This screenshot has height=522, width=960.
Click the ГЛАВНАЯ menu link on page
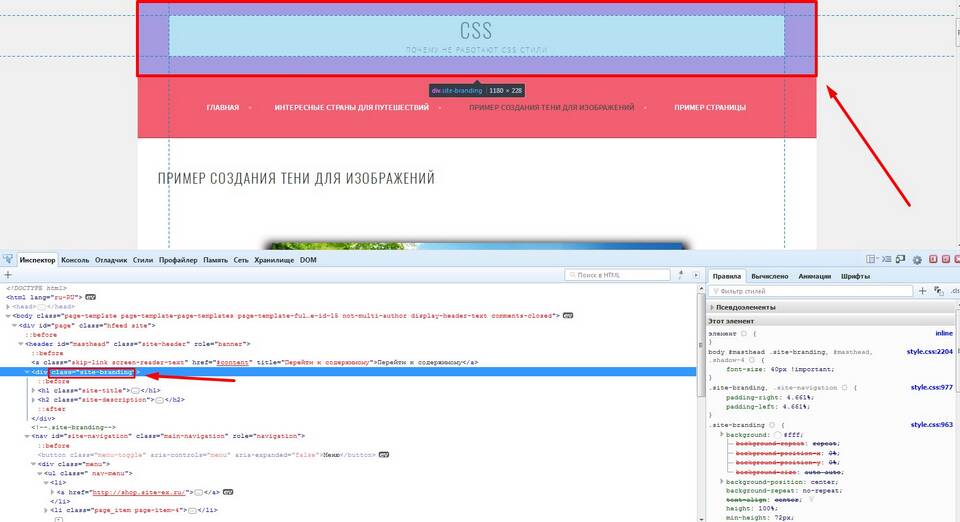click(x=223, y=108)
